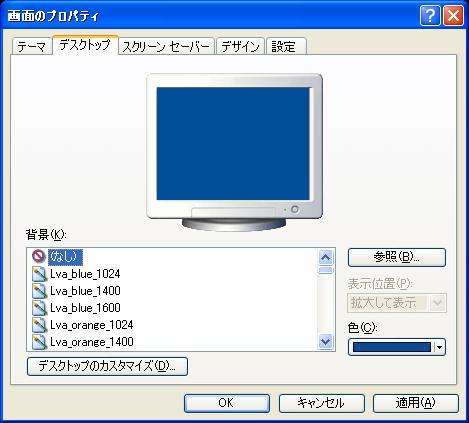Click the 適用(A) apply button

(x=416, y=403)
